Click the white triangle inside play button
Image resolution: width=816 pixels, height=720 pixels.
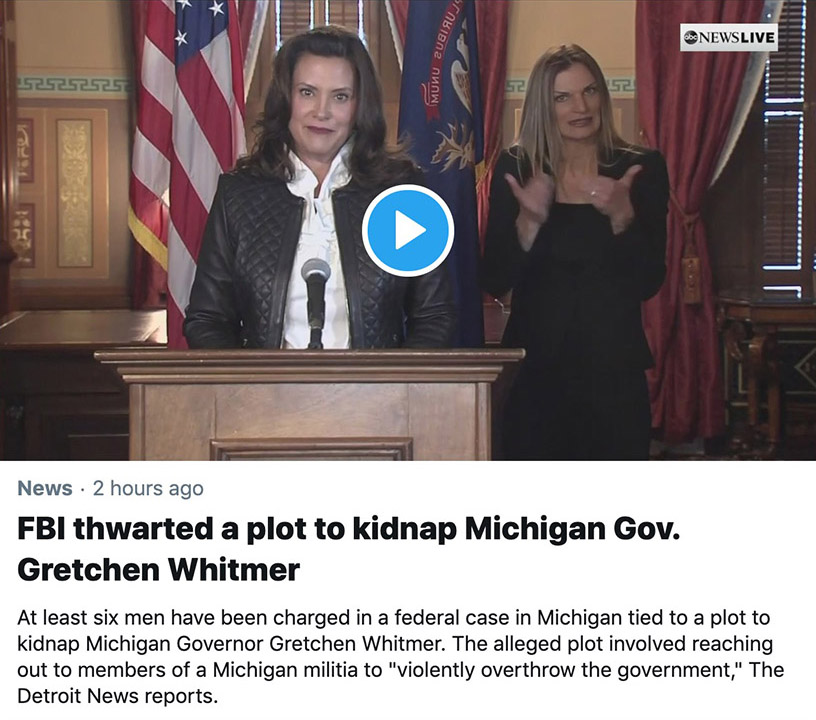point(410,230)
